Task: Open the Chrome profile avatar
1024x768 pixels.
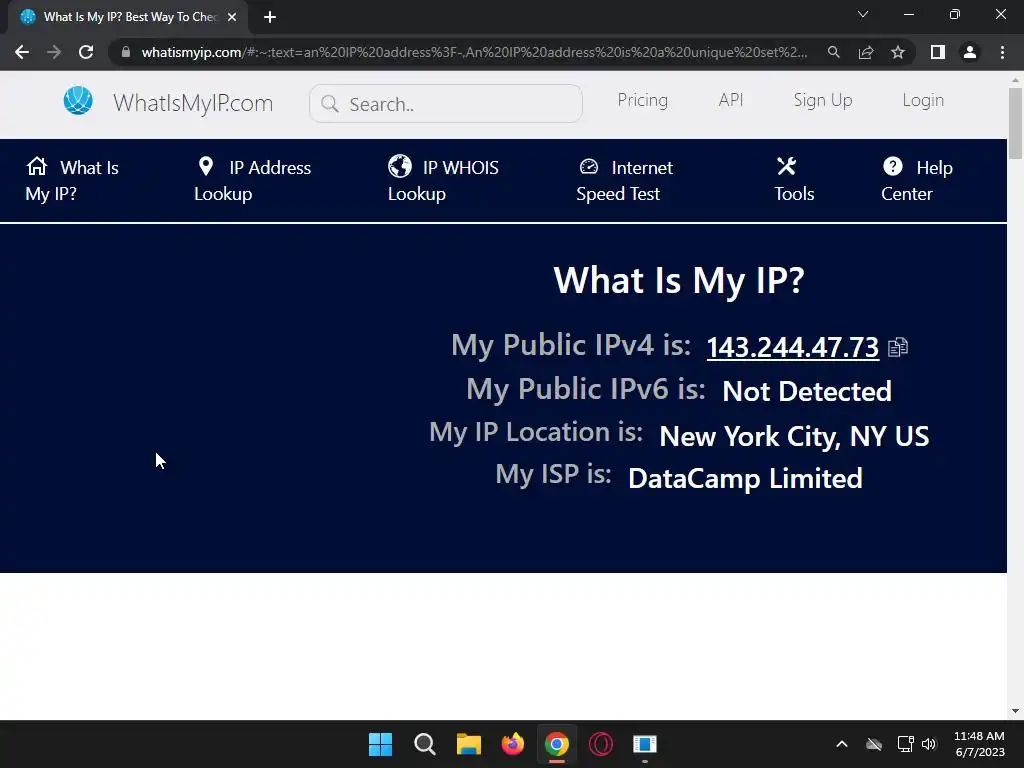Action: (x=970, y=52)
